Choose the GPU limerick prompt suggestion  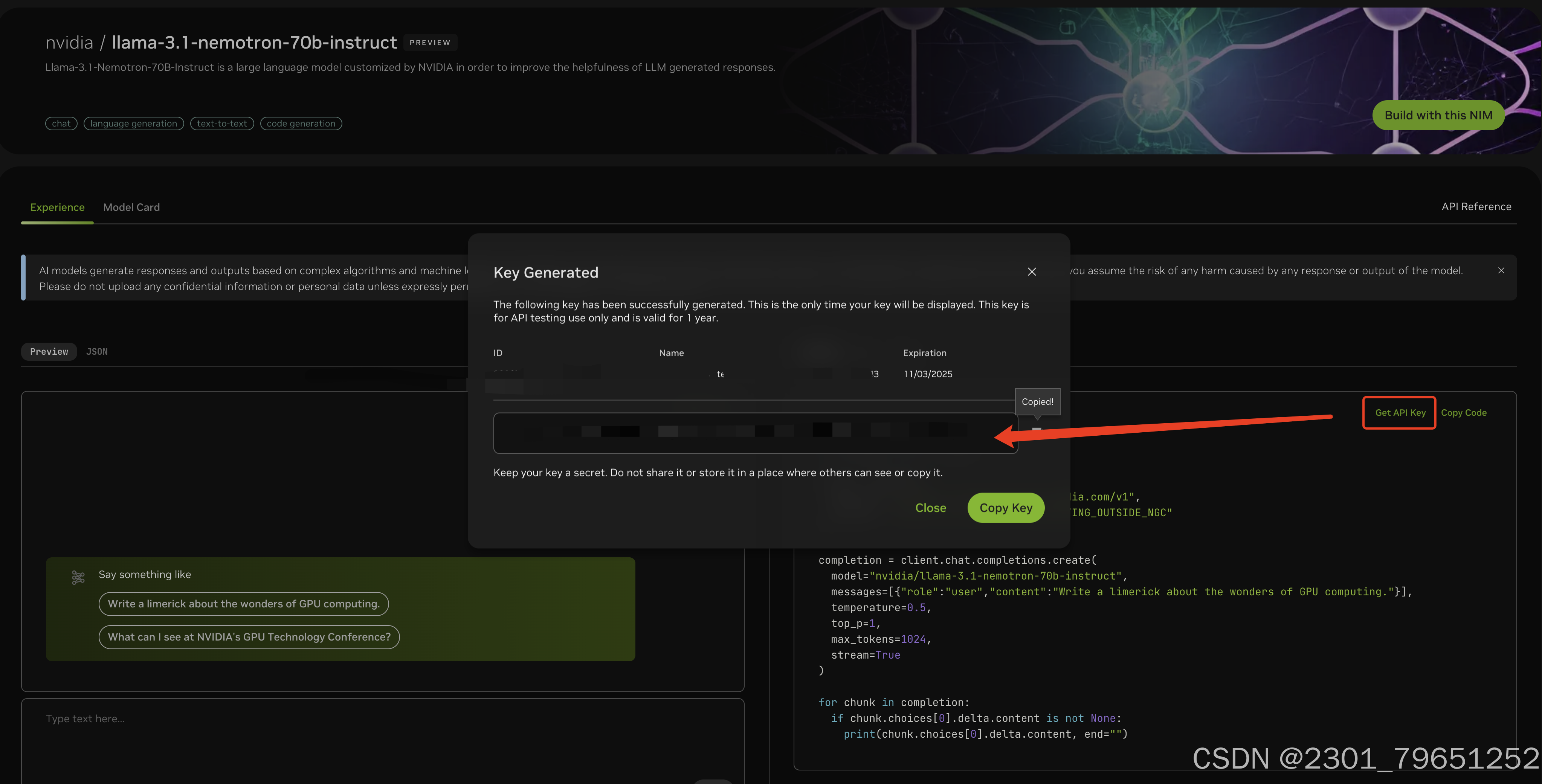tap(244, 603)
